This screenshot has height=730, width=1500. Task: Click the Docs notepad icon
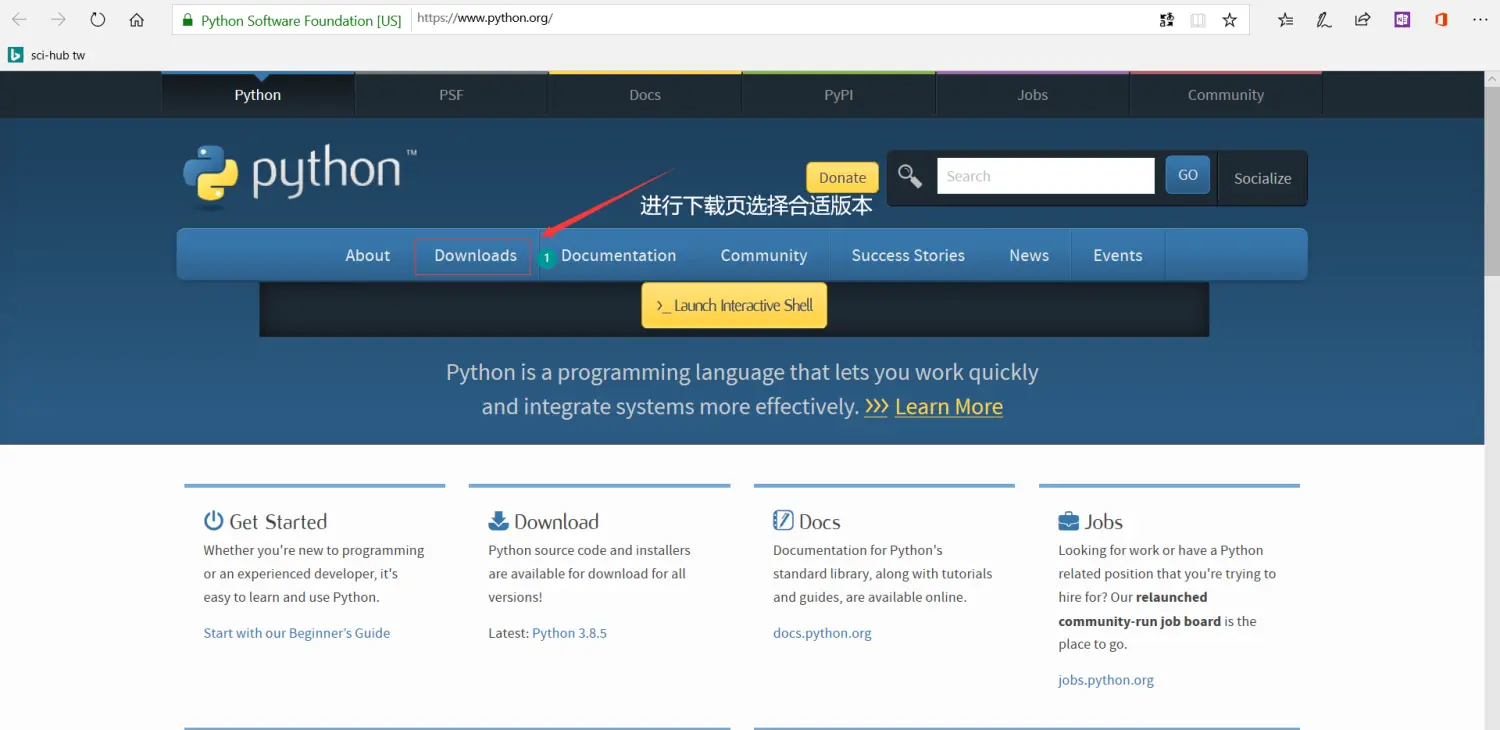click(783, 520)
